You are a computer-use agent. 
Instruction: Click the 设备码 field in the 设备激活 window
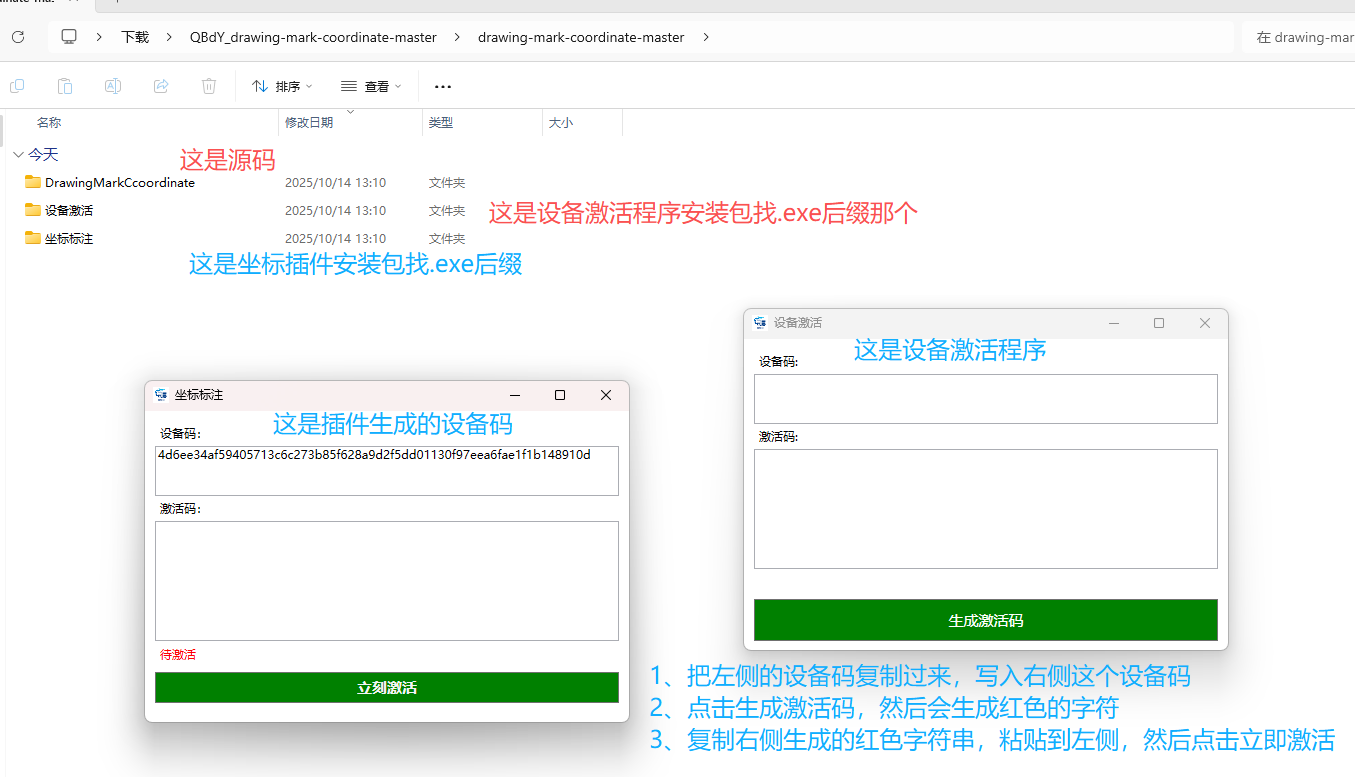tap(985, 399)
